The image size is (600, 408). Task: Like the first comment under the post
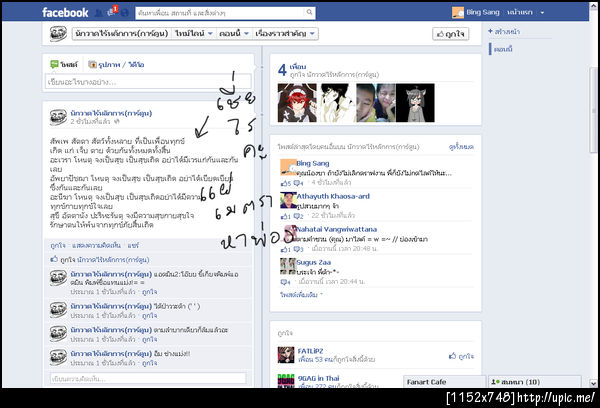click(x=150, y=292)
